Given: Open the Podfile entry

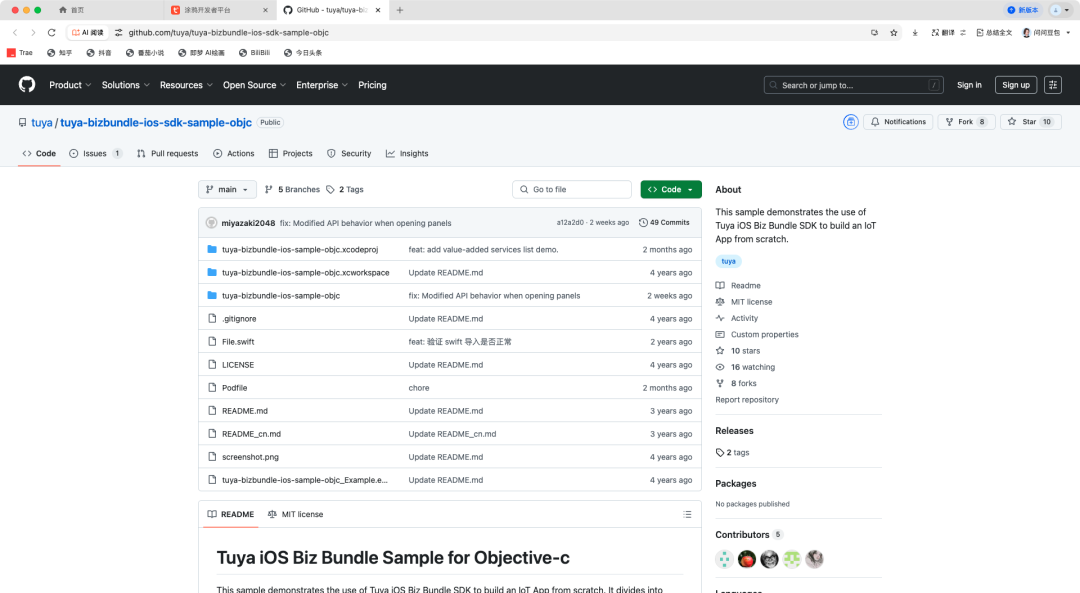Looking at the screenshot, I should pyautogui.click(x=234, y=388).
